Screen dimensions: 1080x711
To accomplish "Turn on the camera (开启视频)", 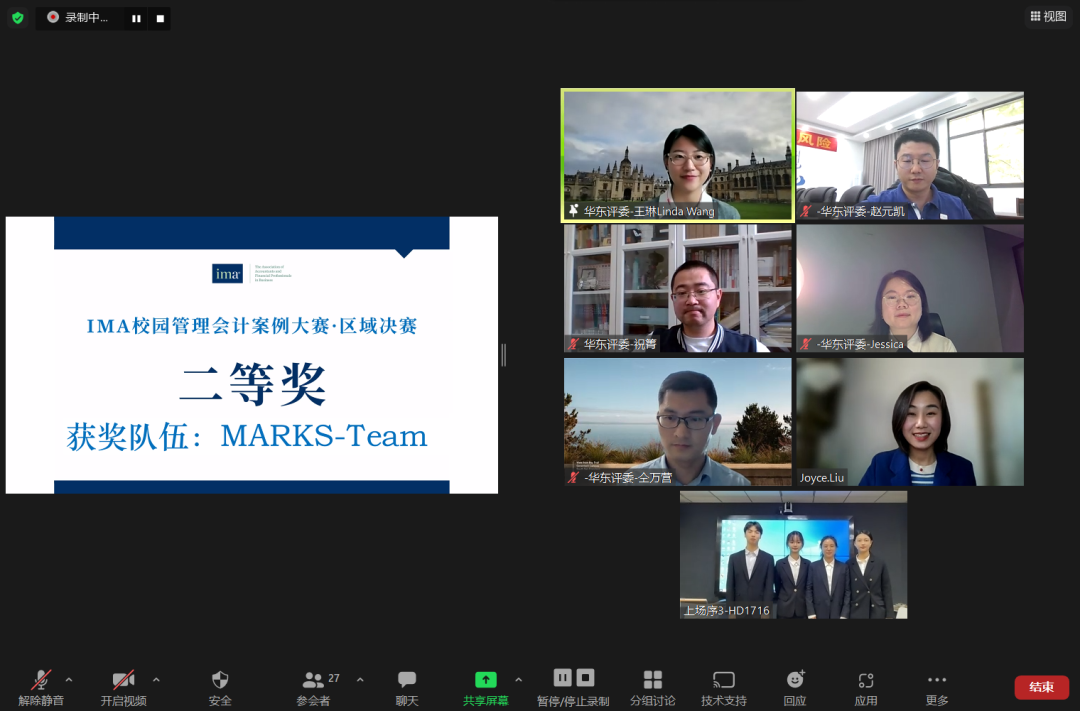I will 123,680.
